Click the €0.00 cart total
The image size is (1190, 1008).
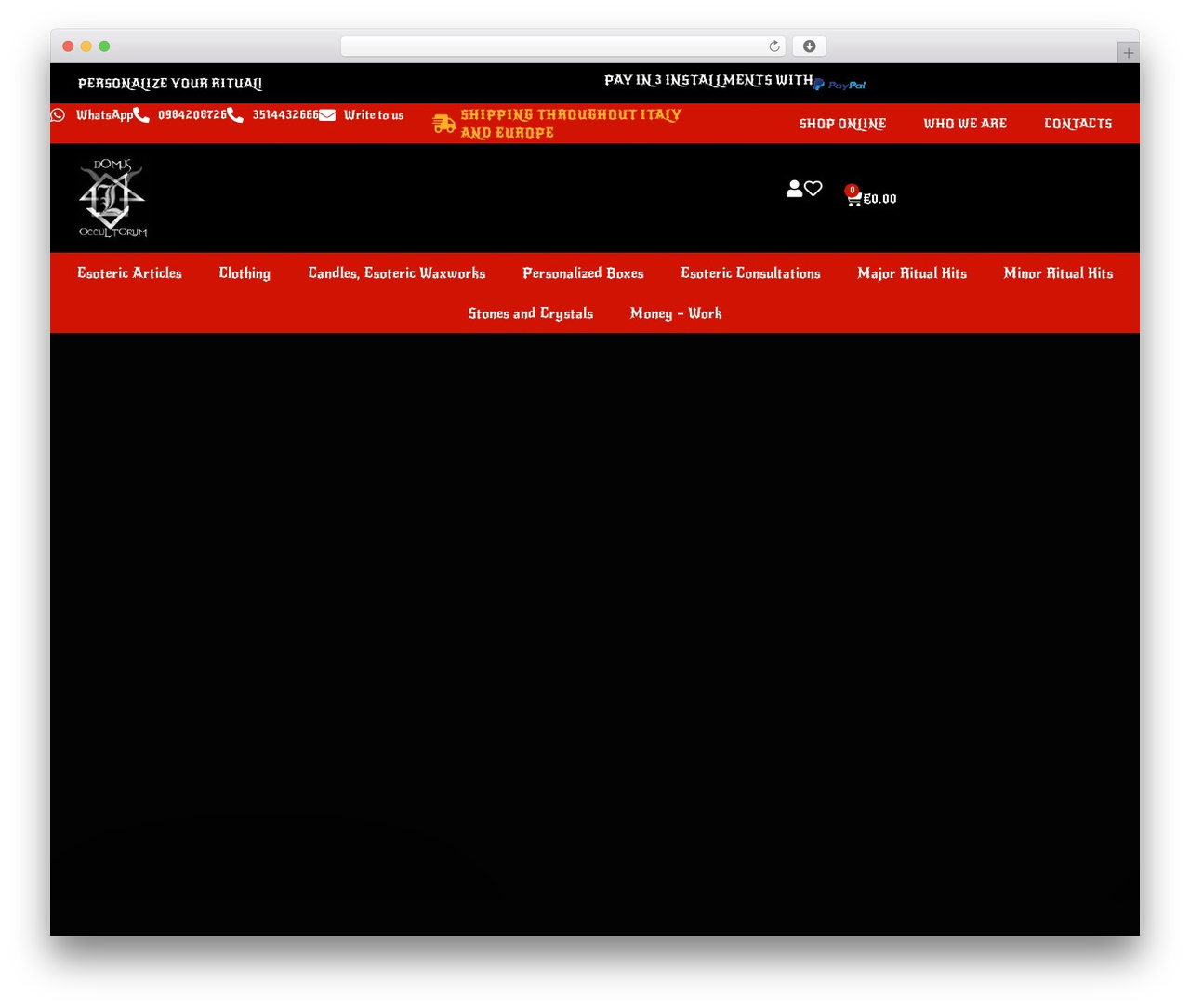coord(880,199)
